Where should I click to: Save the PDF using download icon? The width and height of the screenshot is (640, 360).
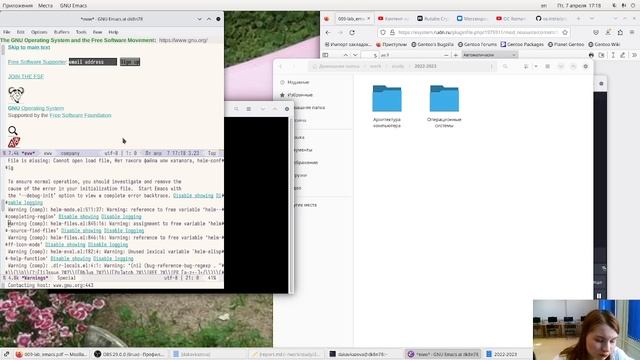click(x=601, y=55)
